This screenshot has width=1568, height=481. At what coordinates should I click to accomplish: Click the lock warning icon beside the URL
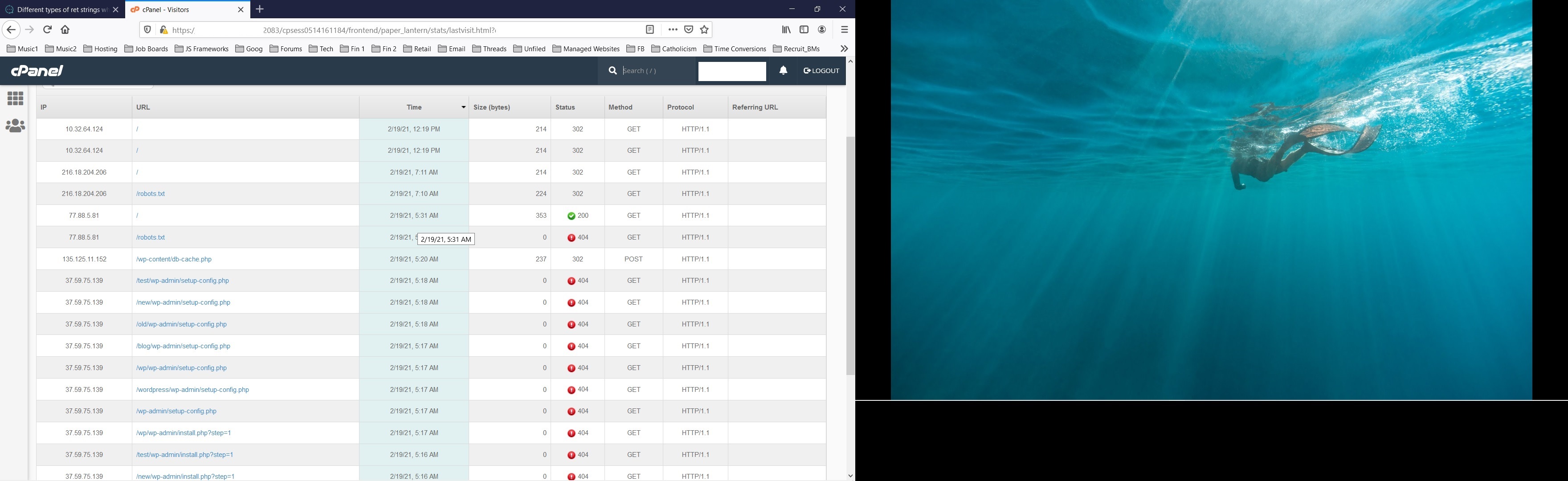(x=163, y=30)
